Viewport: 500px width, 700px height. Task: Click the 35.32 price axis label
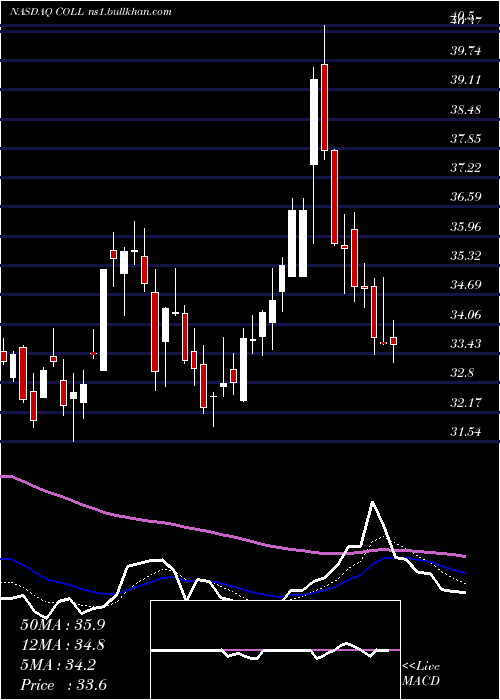(466, 256)
